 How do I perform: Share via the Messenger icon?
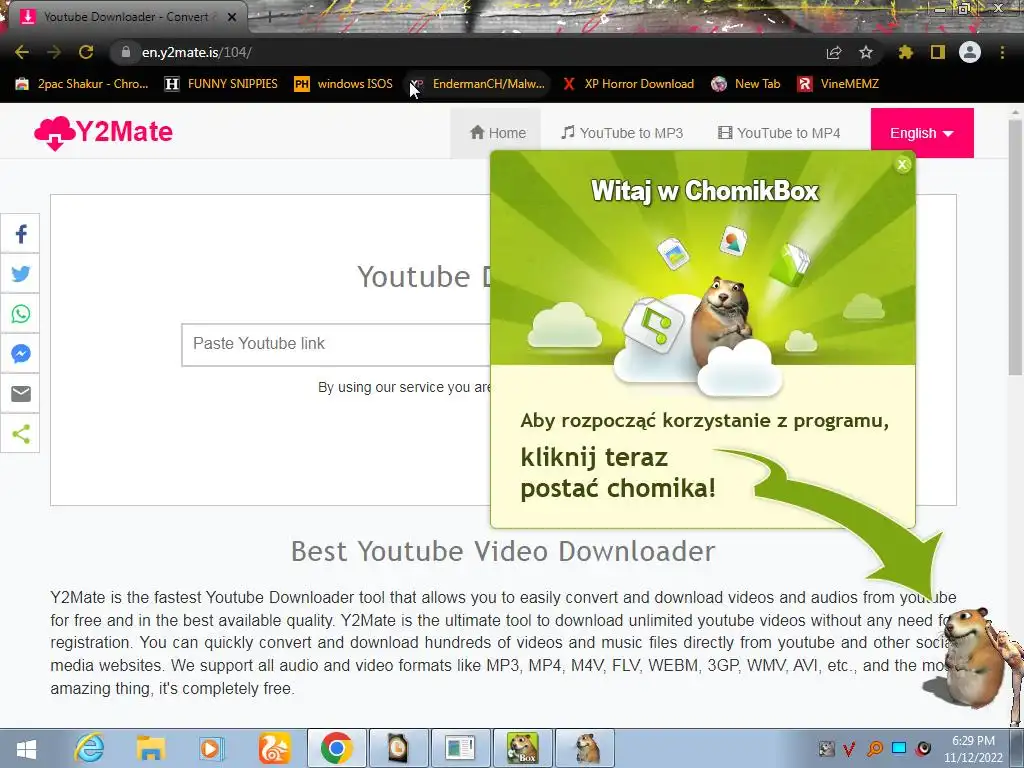[20, 354]
